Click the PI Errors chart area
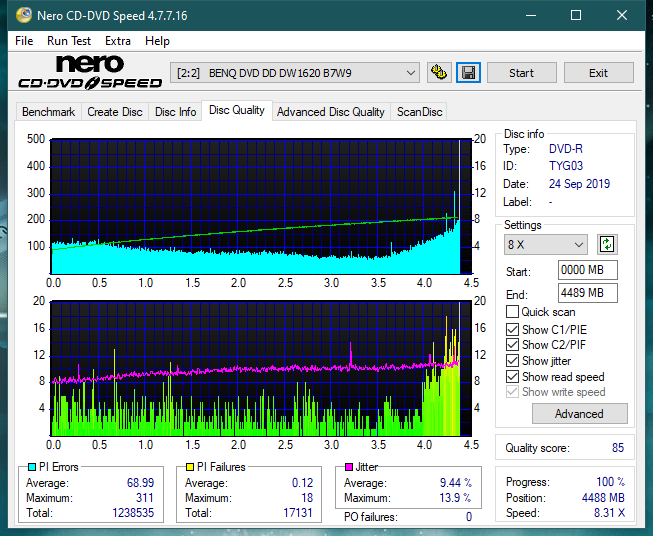Screen dimensions: 653x536 261,206
